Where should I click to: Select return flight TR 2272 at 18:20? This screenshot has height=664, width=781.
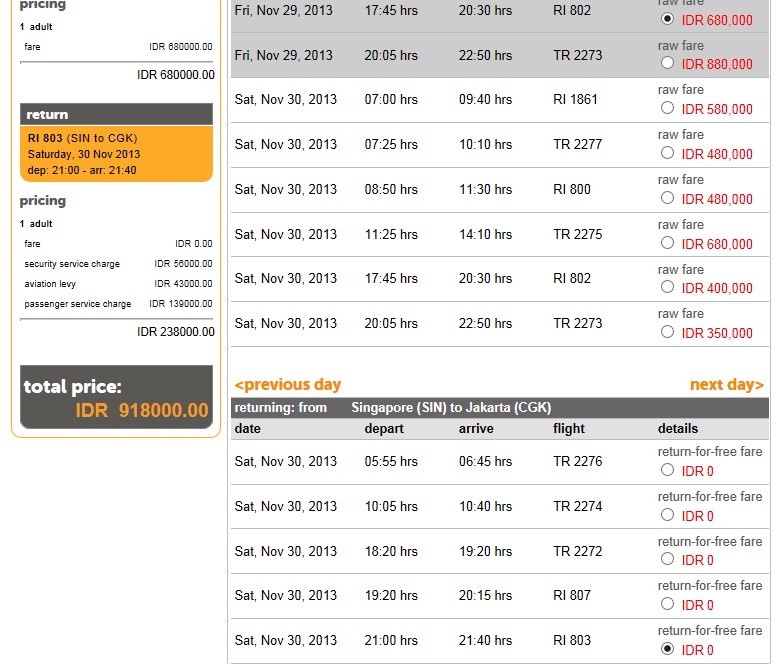tap(667, 559)
